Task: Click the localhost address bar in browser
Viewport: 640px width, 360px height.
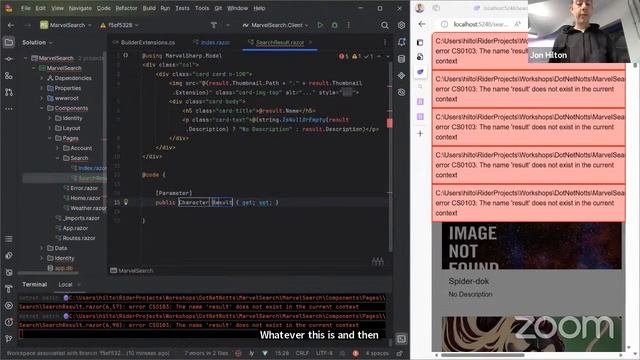Action: pos(481,24)
